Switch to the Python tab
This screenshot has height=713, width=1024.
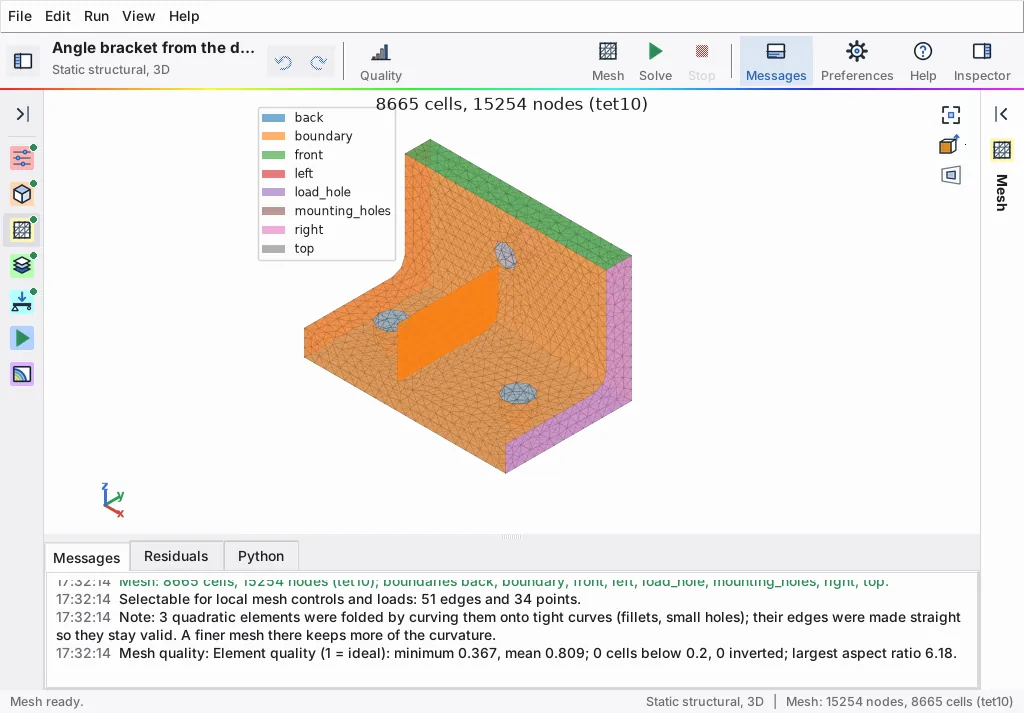point(261,556)
